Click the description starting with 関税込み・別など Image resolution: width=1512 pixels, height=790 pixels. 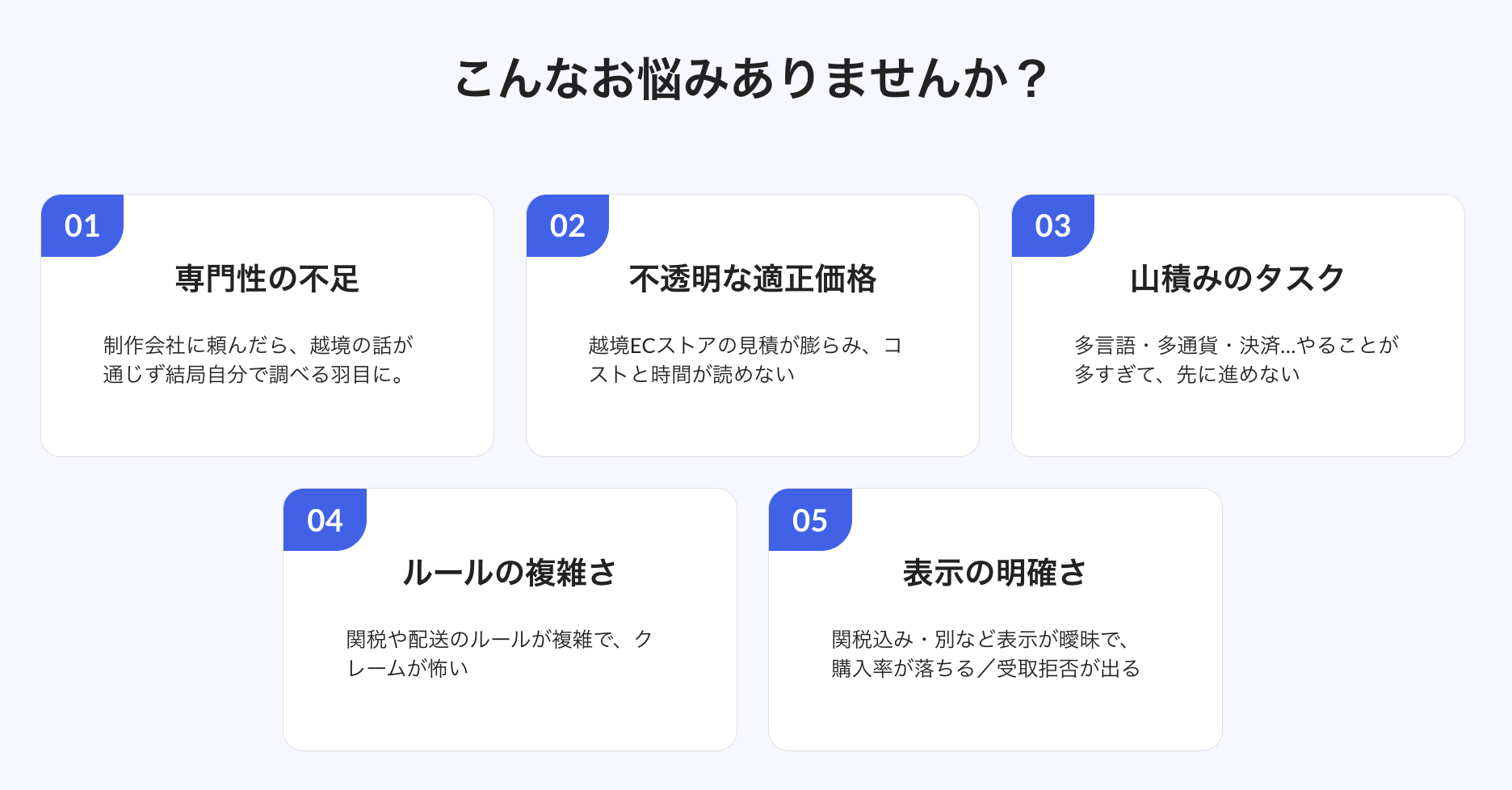[x=985, y=653]
